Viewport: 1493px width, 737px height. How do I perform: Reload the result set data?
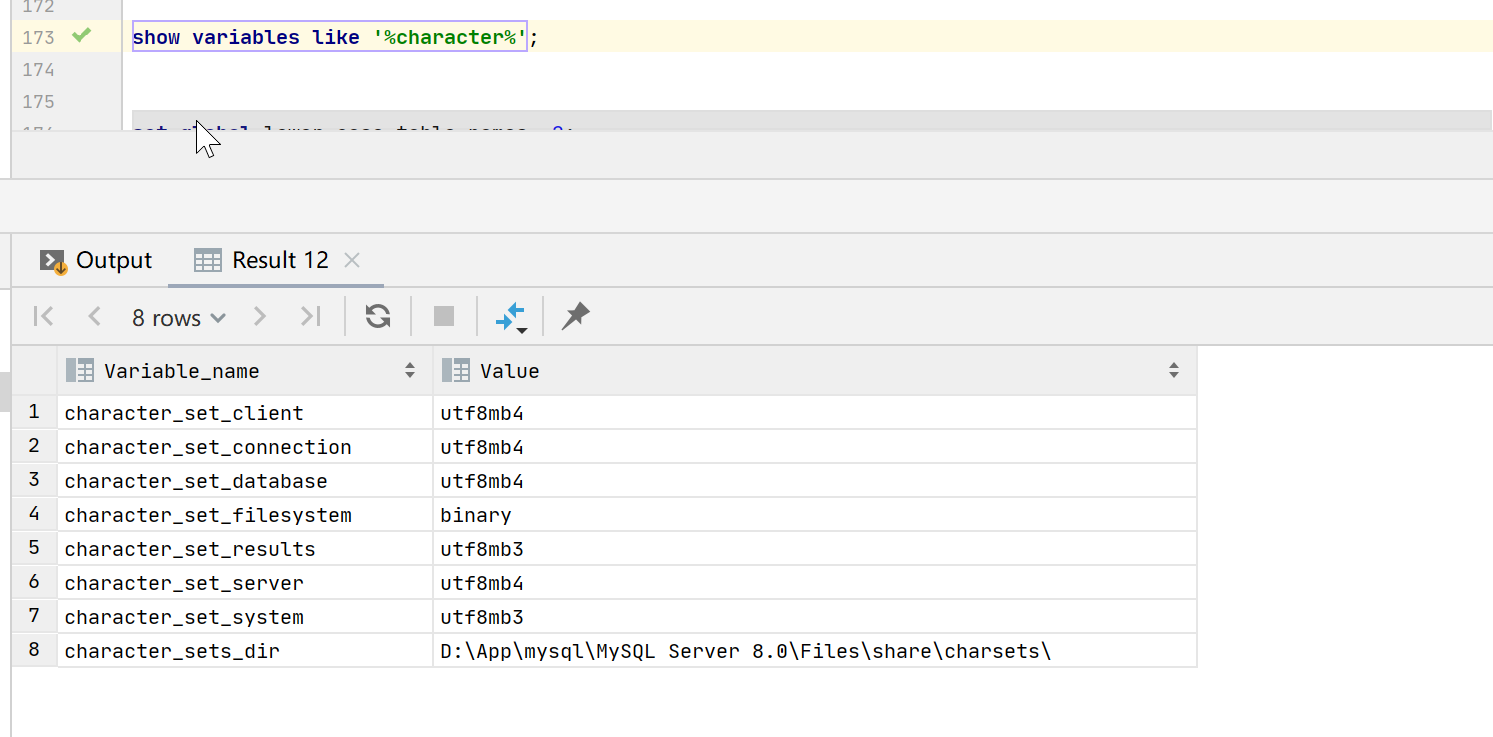(x=378, y=317)
